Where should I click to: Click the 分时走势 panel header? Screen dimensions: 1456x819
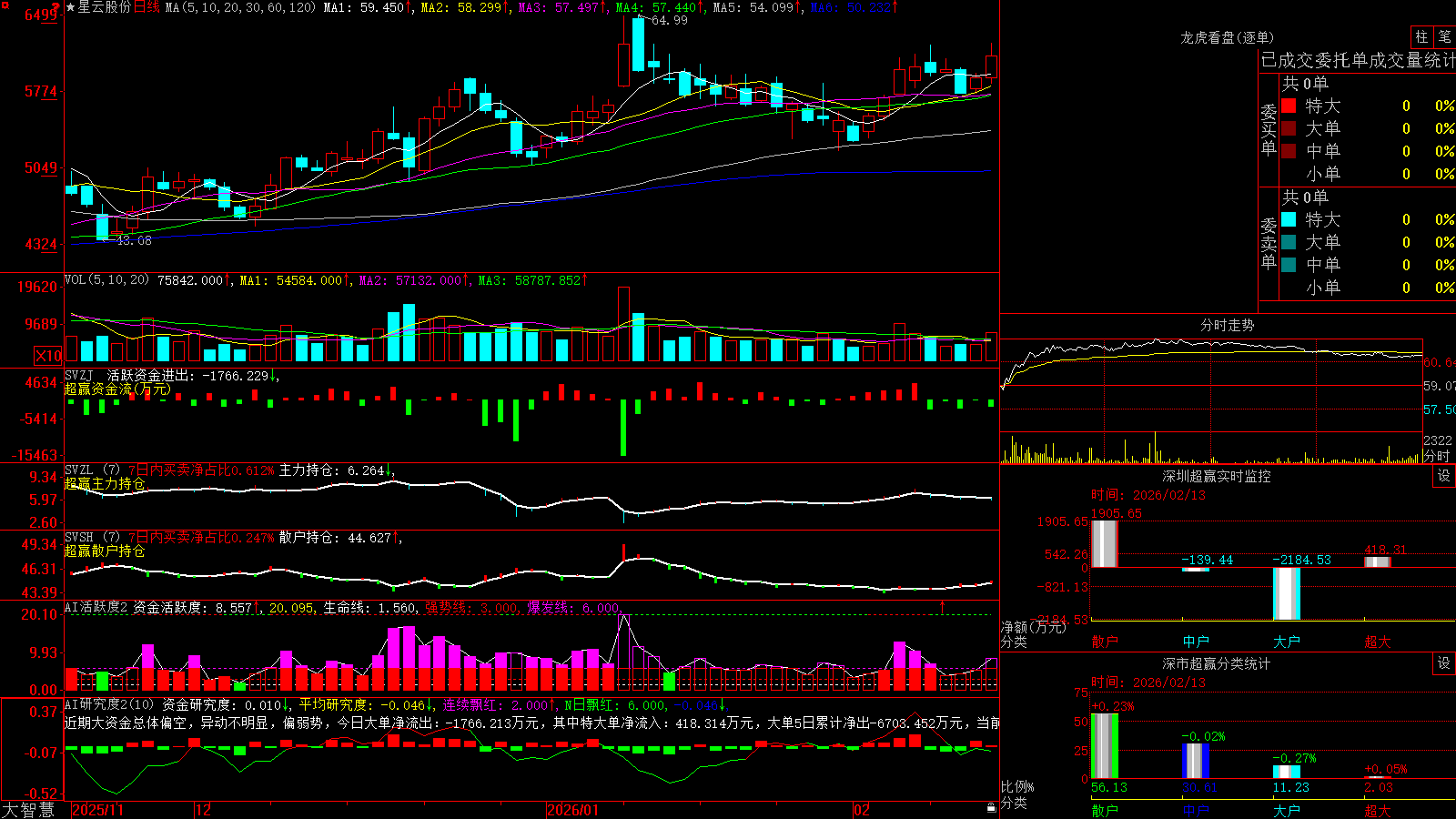pyautogui.click(x=1227, y=325)
